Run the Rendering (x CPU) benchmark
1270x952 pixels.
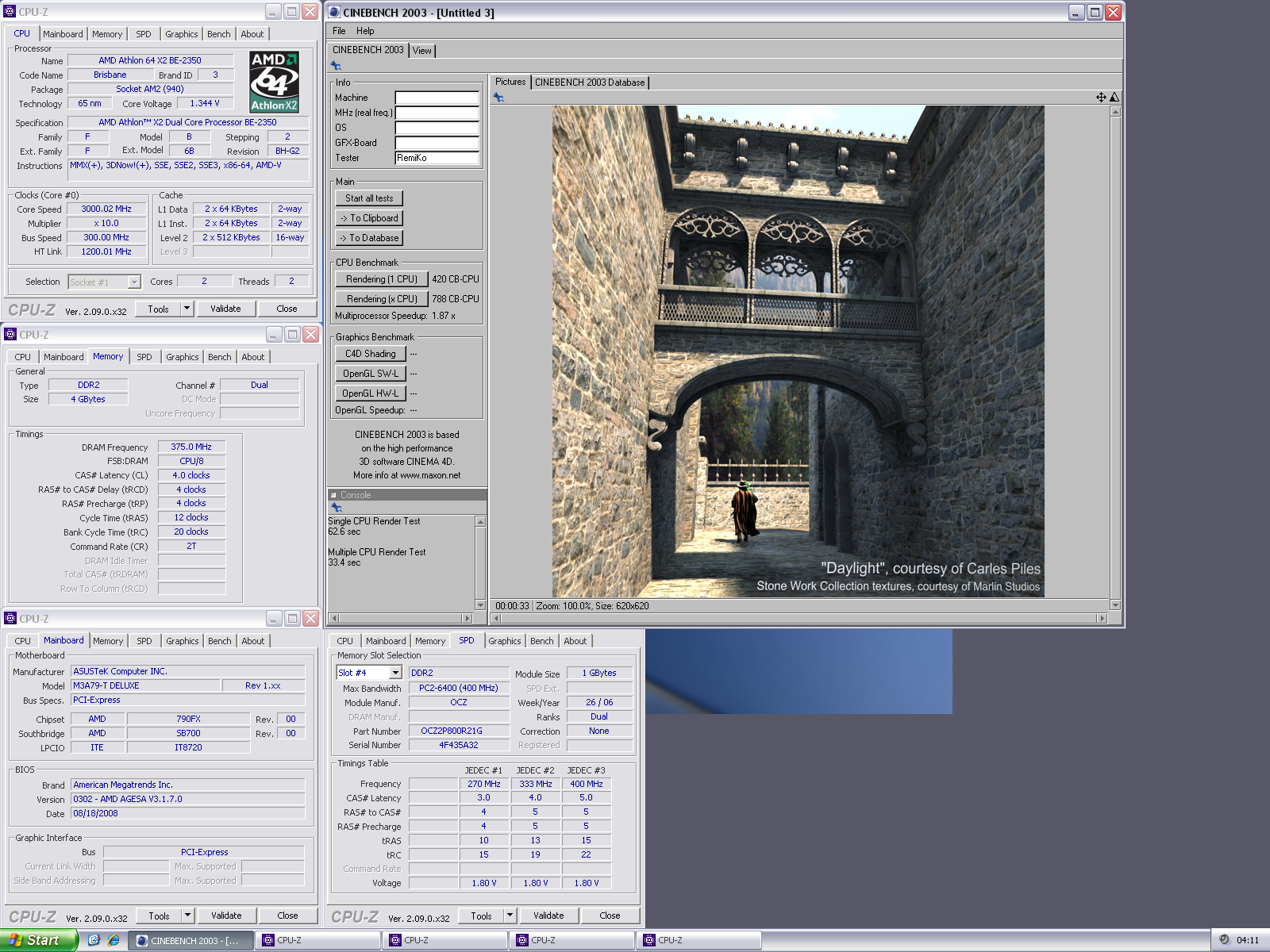(x=382, y=299)
